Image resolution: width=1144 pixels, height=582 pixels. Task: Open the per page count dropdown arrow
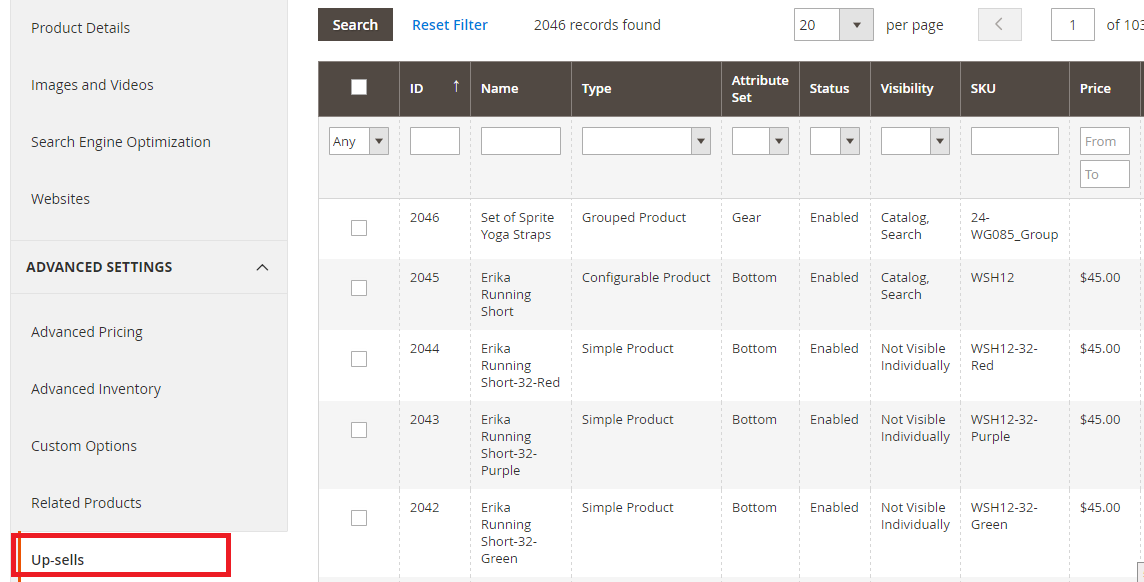pyautogui.click(x=856, y=25)
